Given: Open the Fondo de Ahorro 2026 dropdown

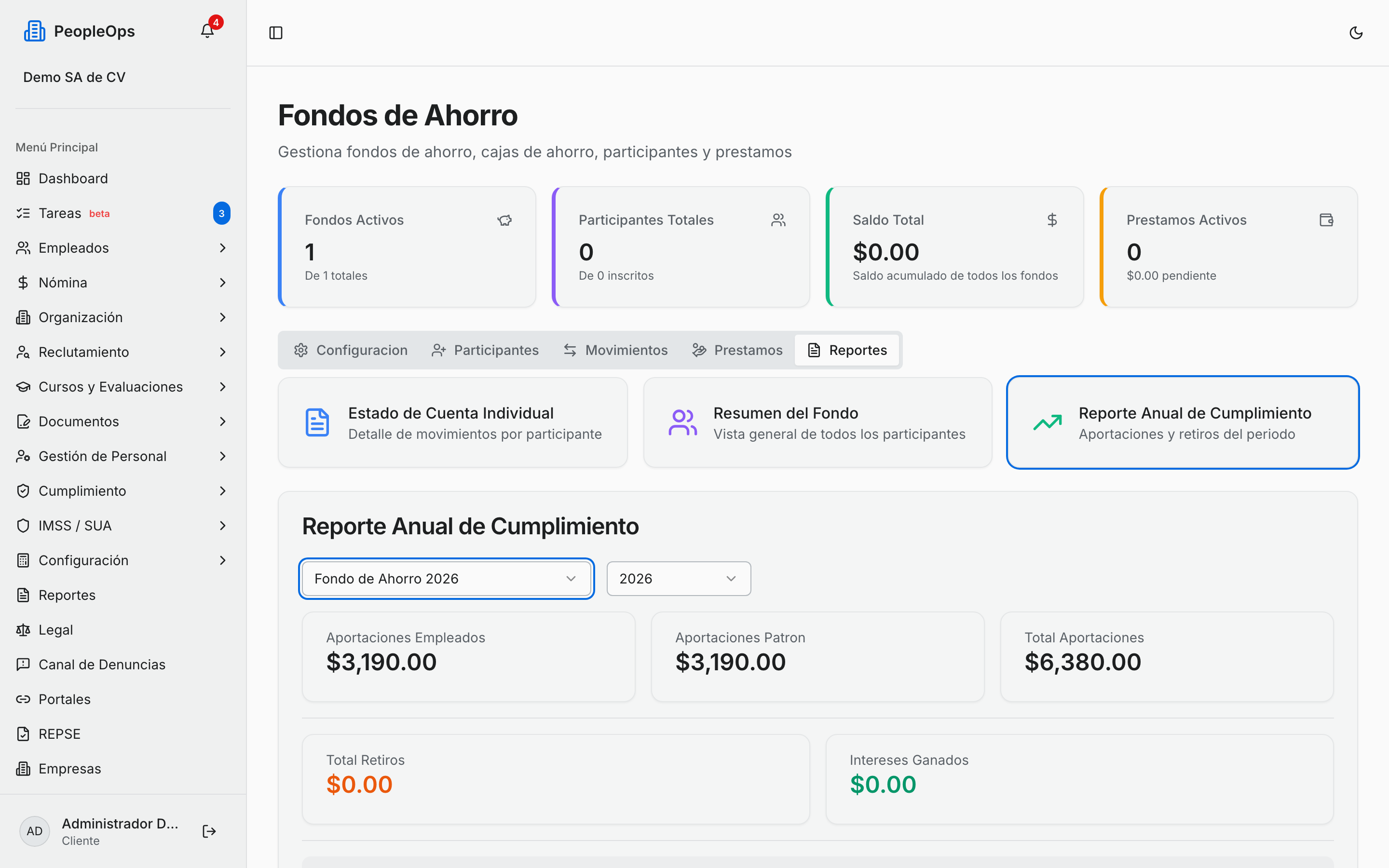Looking at the screenshot, I should point(447,579).
